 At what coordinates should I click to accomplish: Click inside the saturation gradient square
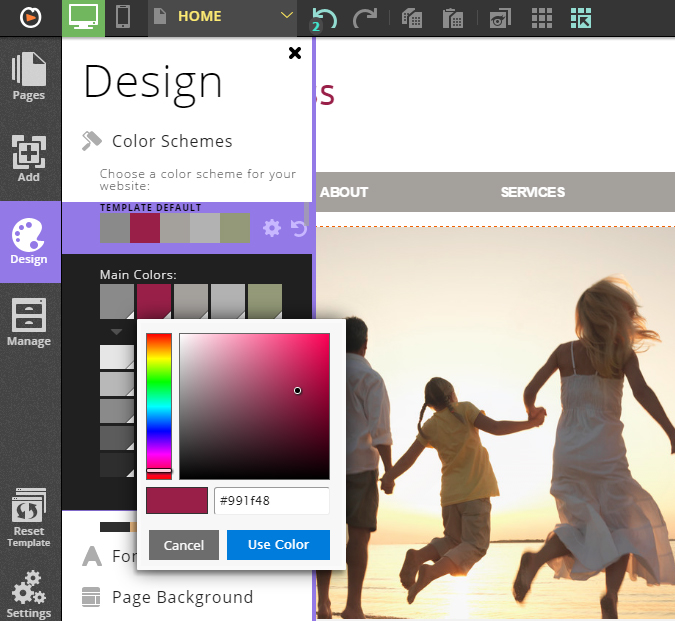(254, 406)
